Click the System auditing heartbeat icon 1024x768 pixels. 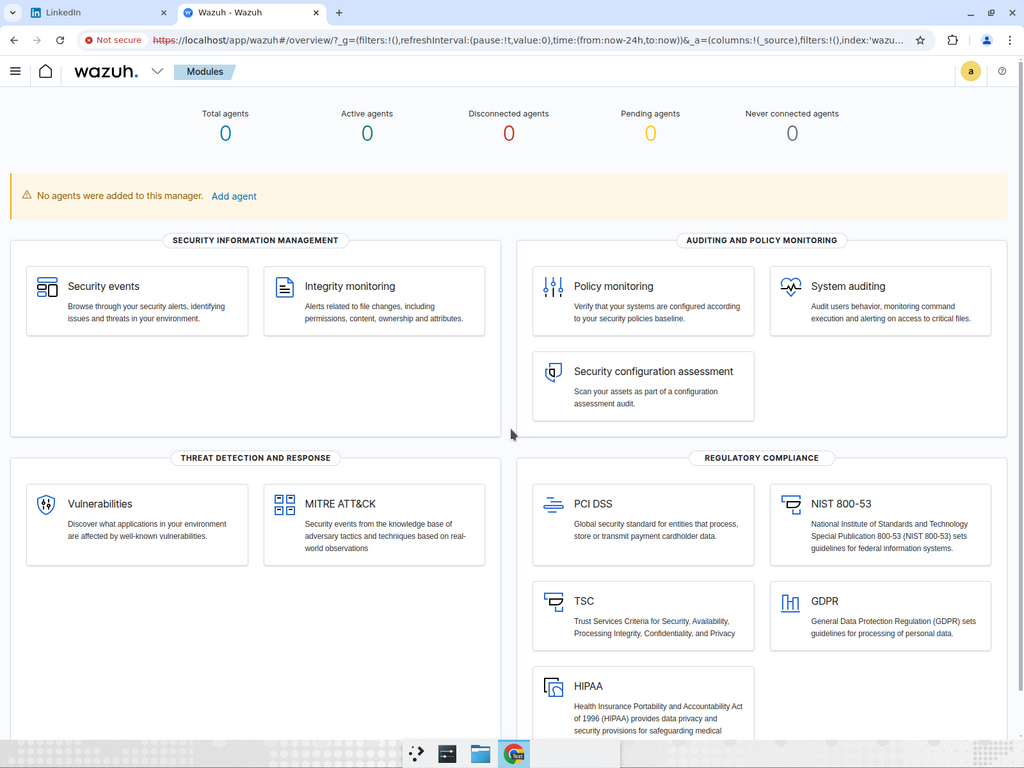(791, 287)
